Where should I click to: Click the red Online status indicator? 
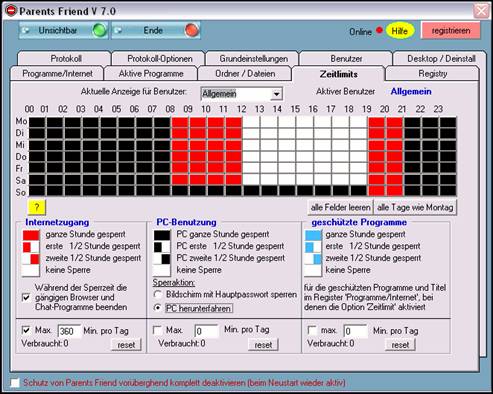(x=379, y=30)
